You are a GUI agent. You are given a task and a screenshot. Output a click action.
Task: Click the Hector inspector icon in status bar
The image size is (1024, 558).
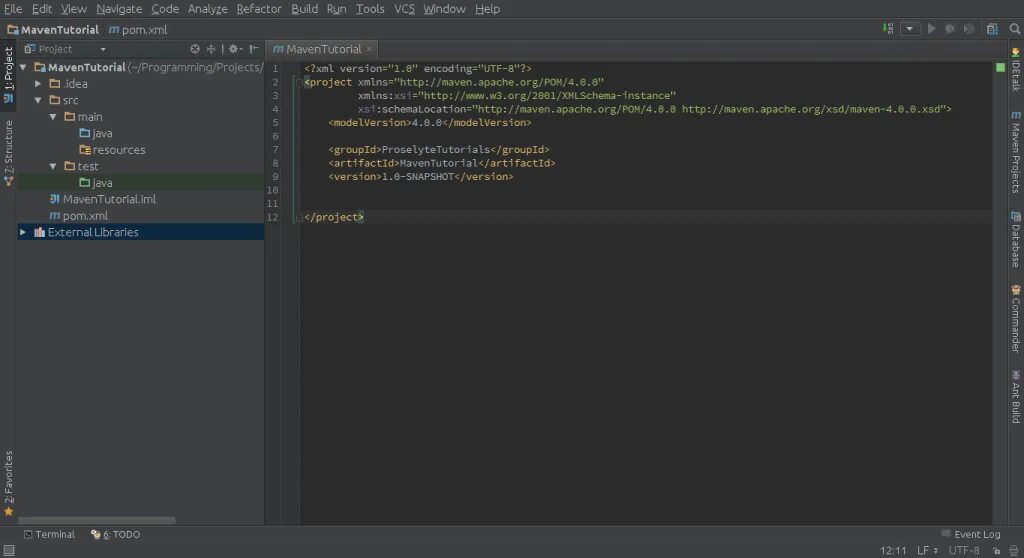tap(1014, 551)
